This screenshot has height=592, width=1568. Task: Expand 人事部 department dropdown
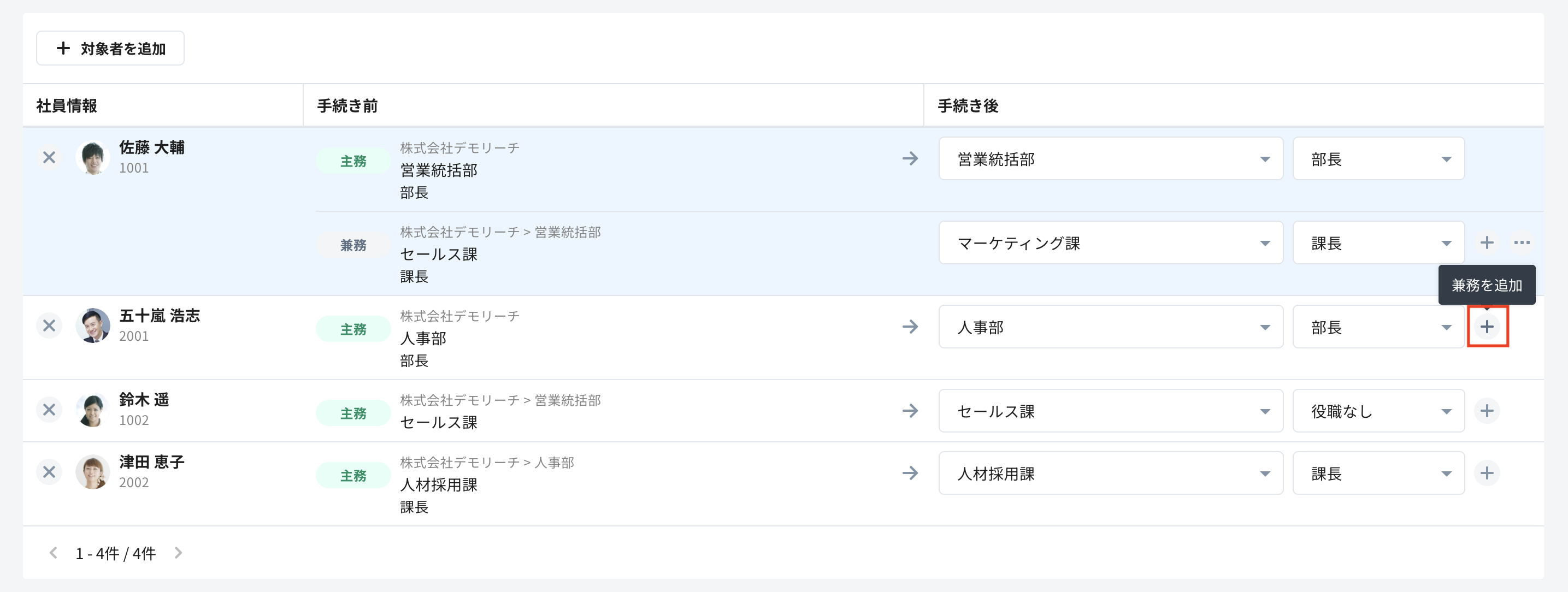pos(1110,327)
